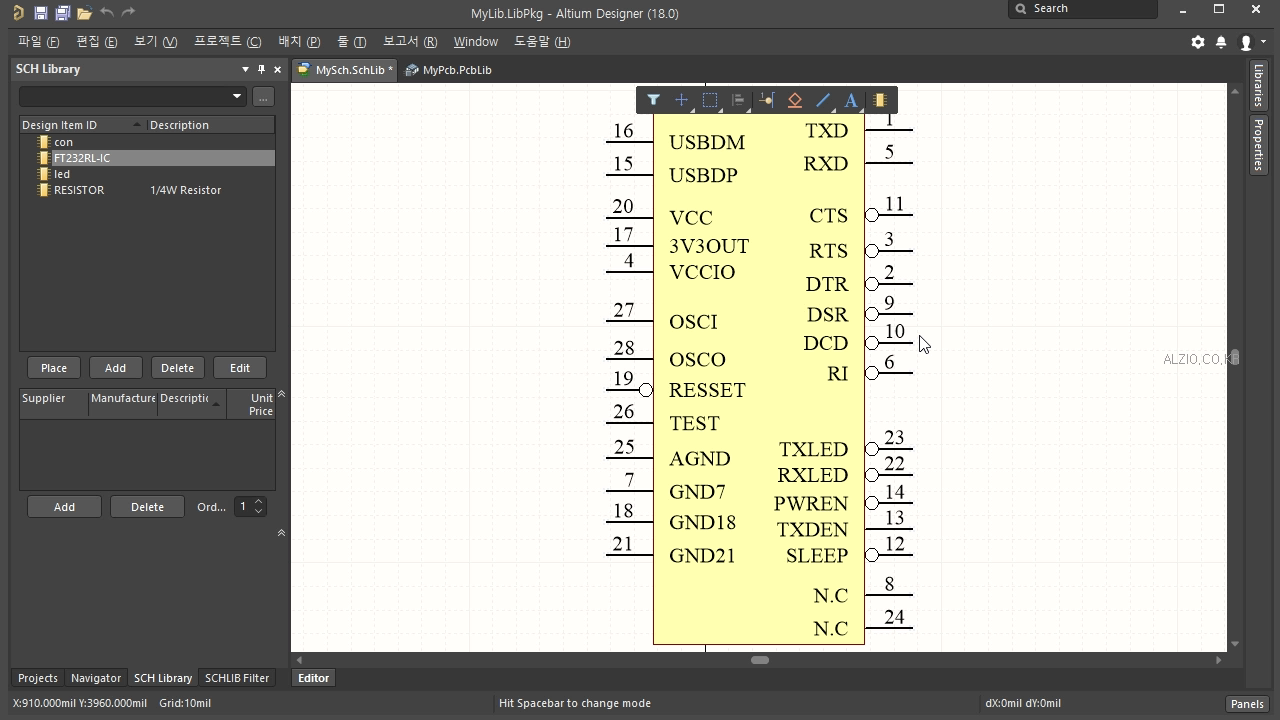Select the Move objects cross tool
Image resolution: width=1280 pixels, height=720 pixels.
(x=681, y=100)
